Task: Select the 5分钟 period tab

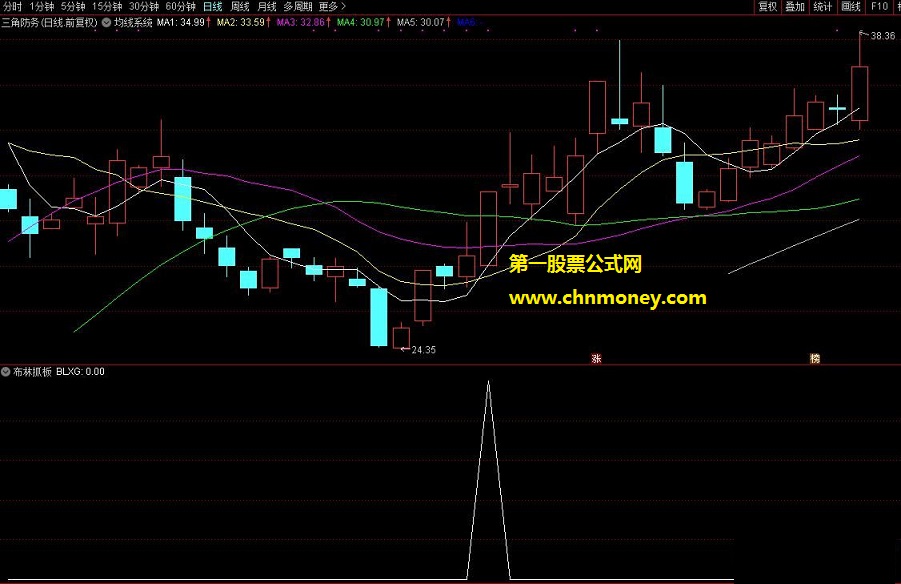Action: click(x=73, y=6)
